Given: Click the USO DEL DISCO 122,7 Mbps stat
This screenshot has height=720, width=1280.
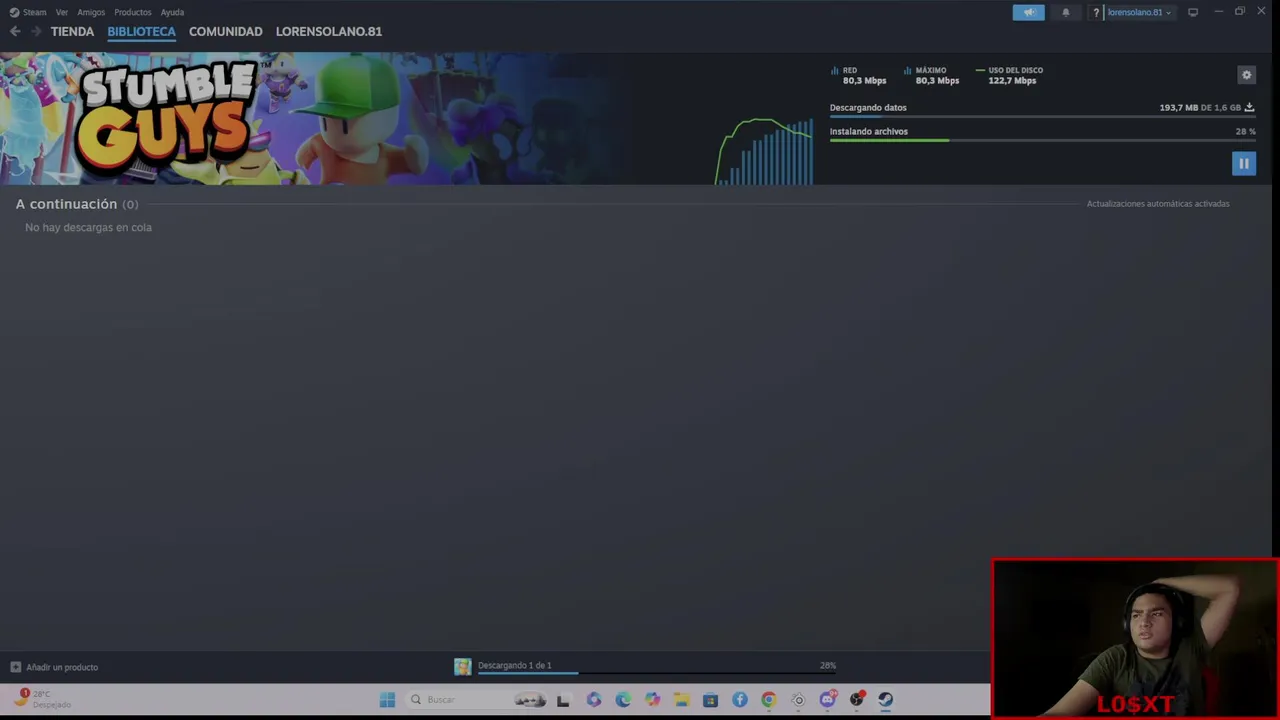Looking at the screenshot, I should click(1010, 75).
